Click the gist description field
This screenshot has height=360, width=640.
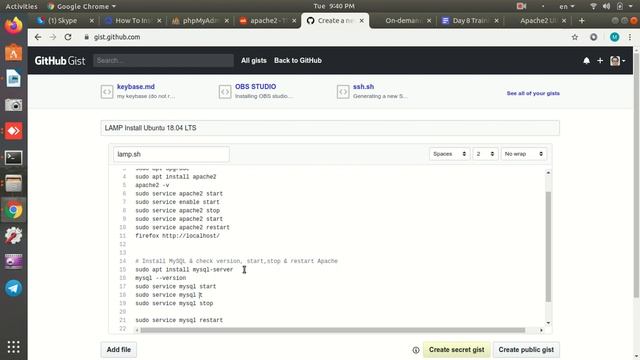pos(330,128)
